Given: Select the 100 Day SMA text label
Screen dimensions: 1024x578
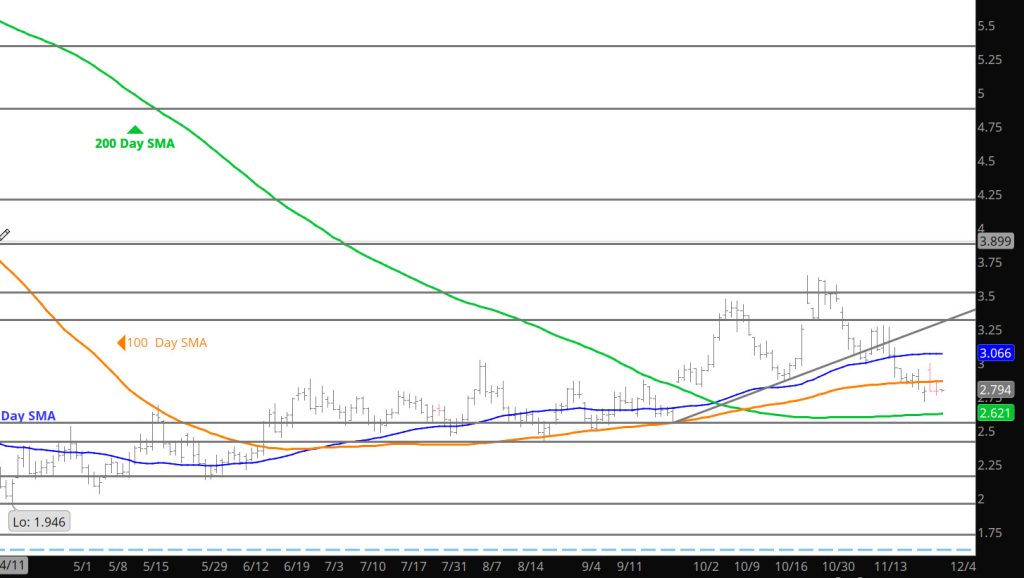Looking at the screenshot, I should (166, 343).
